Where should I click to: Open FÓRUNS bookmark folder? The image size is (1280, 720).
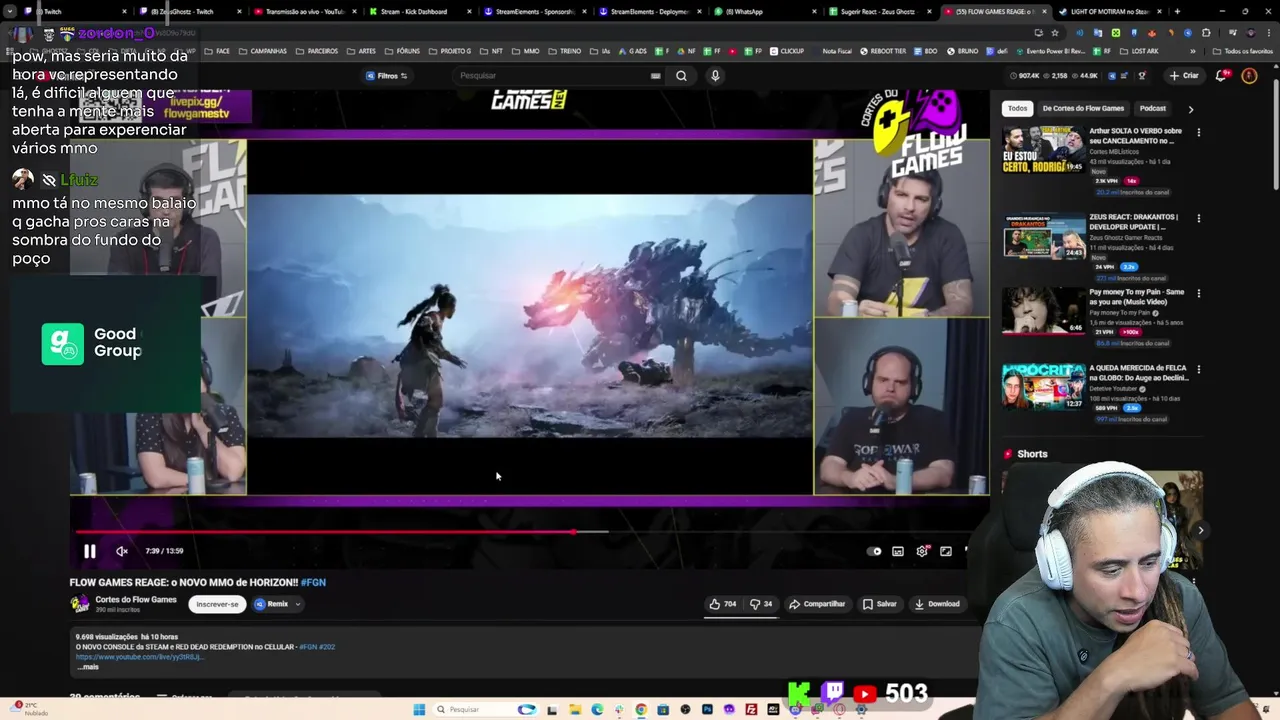point(401,51)
